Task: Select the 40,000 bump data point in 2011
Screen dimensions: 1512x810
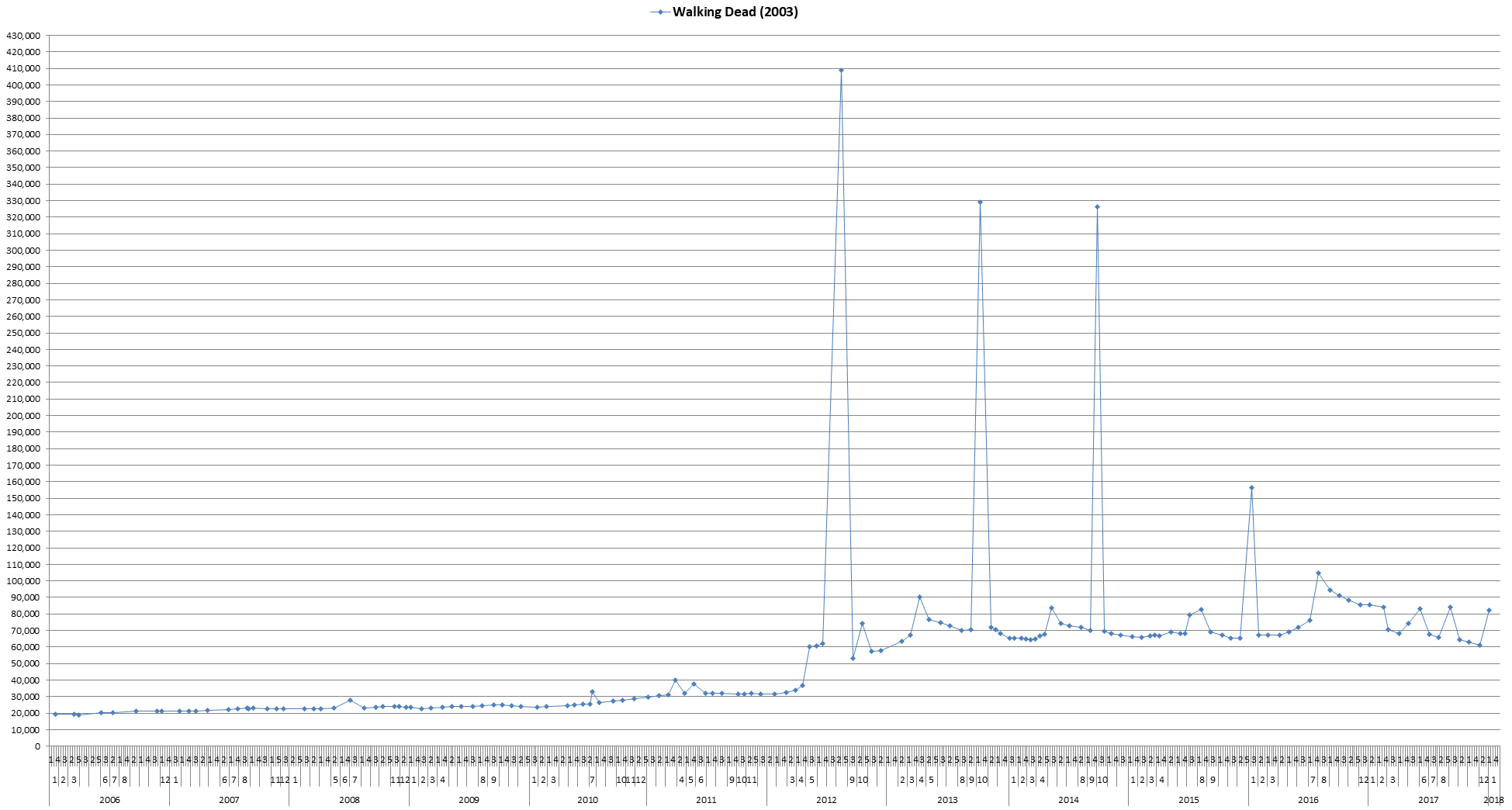Action: tap(675, 680)
